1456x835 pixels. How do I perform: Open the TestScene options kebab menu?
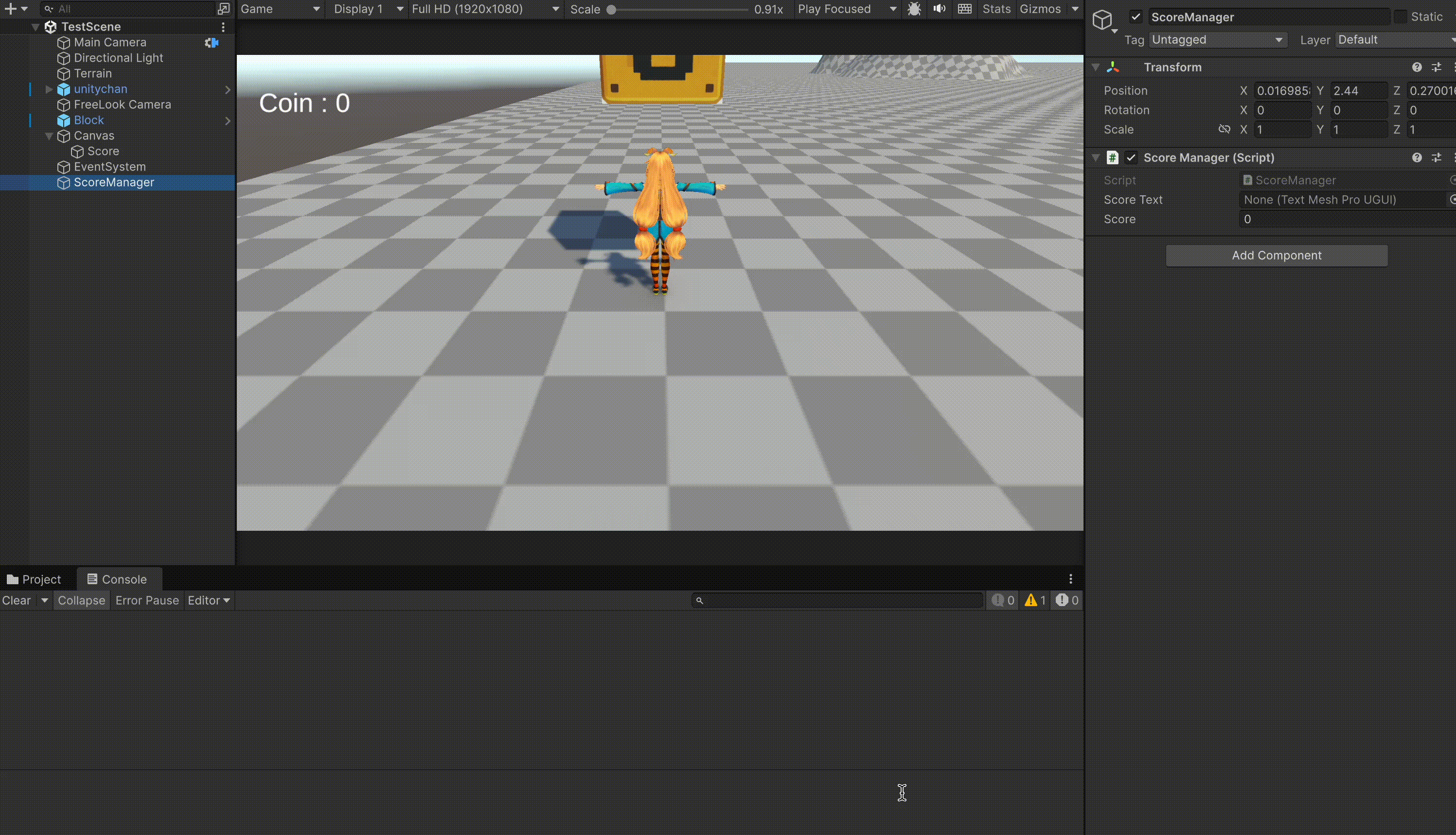223,27
